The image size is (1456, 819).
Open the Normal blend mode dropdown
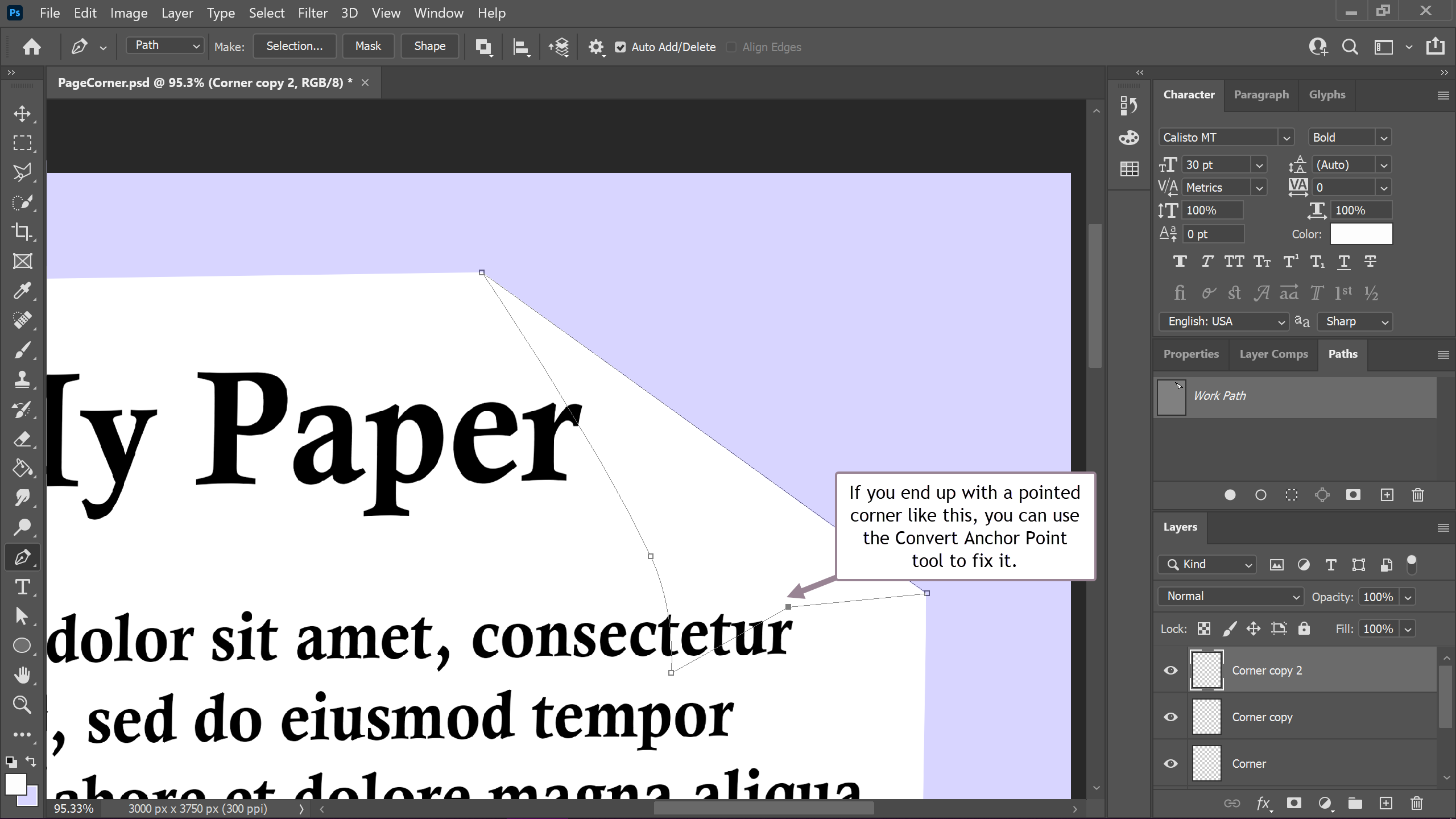pos(1231,596)
